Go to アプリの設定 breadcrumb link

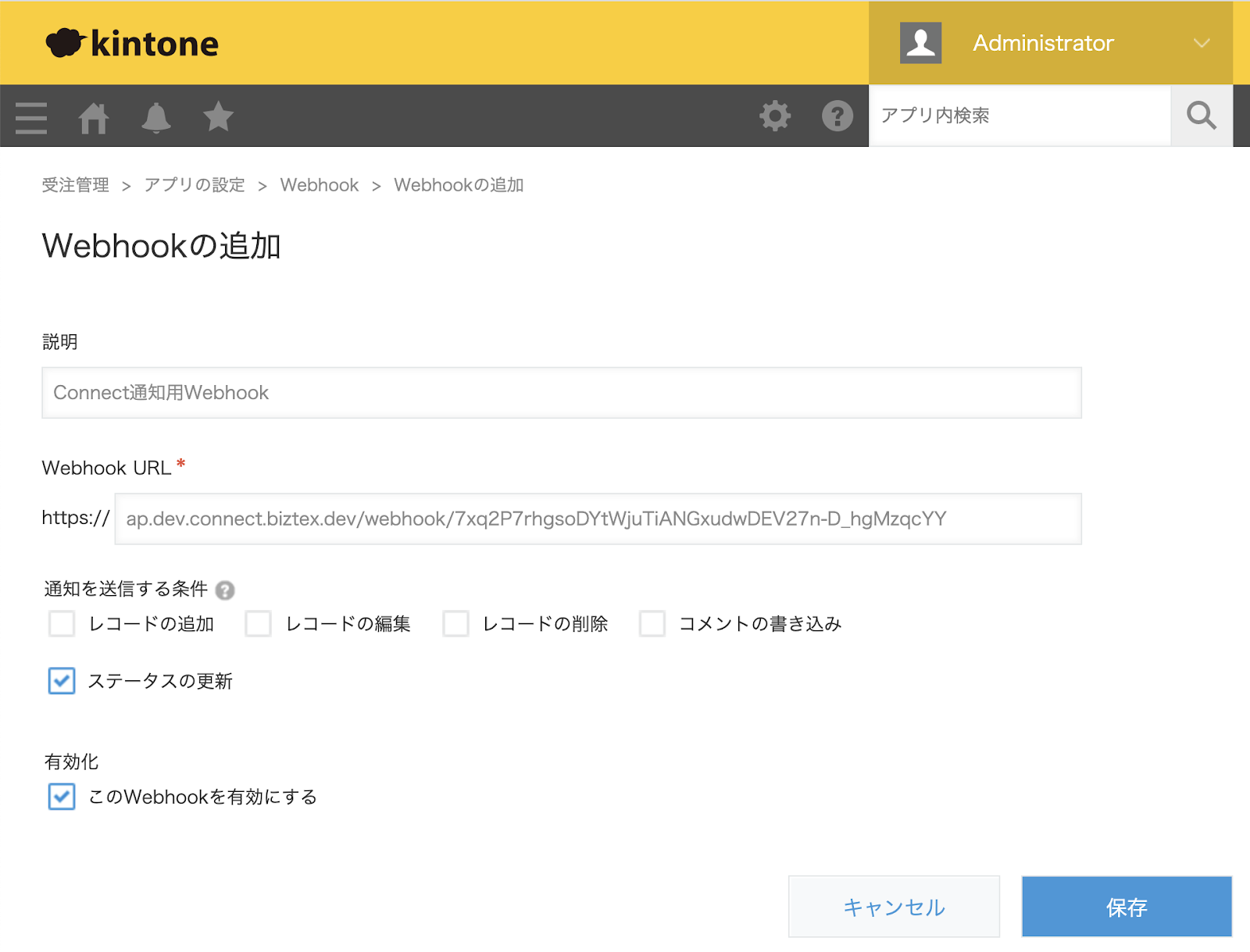(x=195, y=185)
